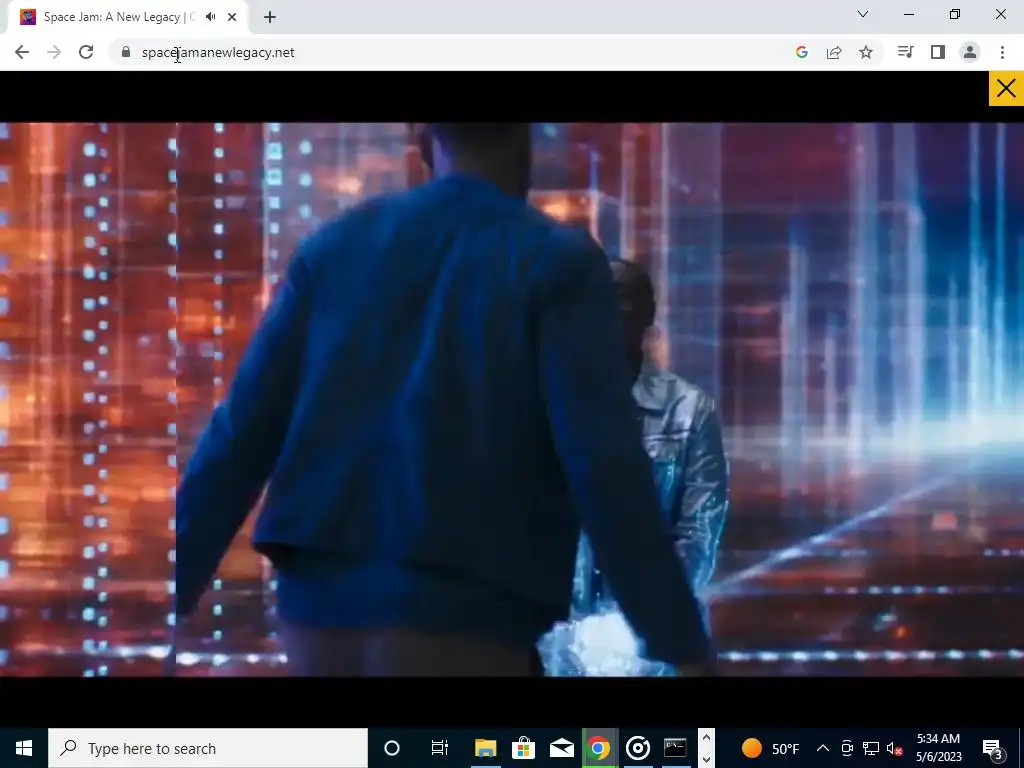
Task: Open the Mail app from the taskbar
Action: click(x=561, y=748)
